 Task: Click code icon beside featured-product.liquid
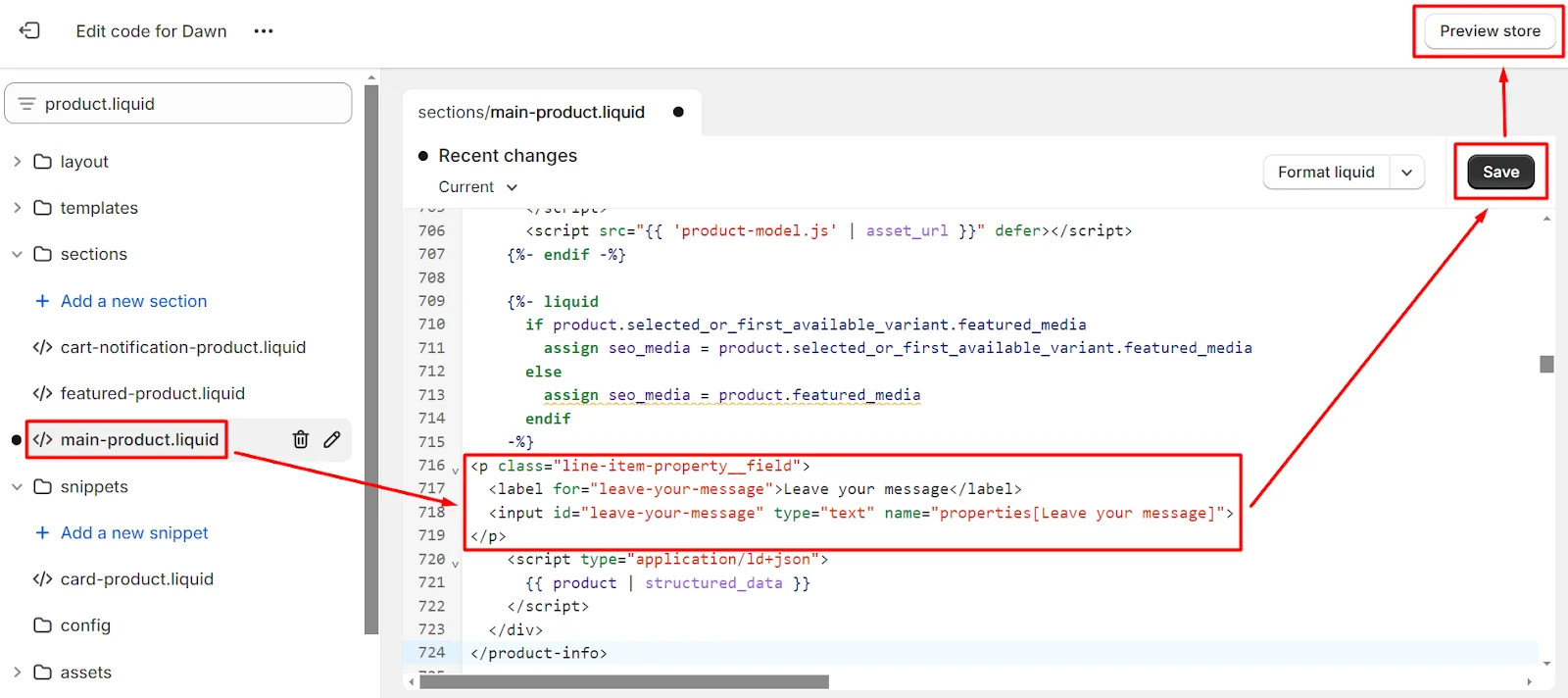pyautogui.click(x=42, y=394)
